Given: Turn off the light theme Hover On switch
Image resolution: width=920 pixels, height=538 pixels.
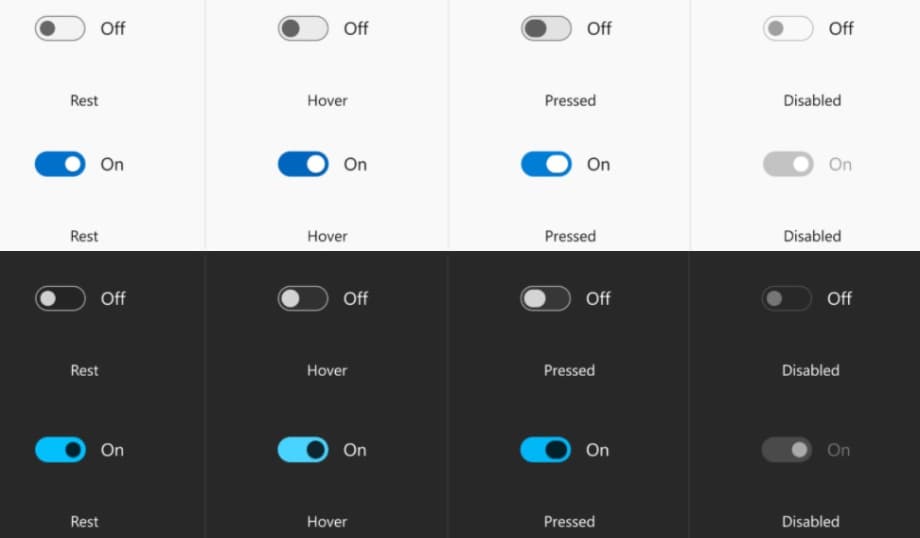Looking at the screenshot, I should [x=303, y=164].
